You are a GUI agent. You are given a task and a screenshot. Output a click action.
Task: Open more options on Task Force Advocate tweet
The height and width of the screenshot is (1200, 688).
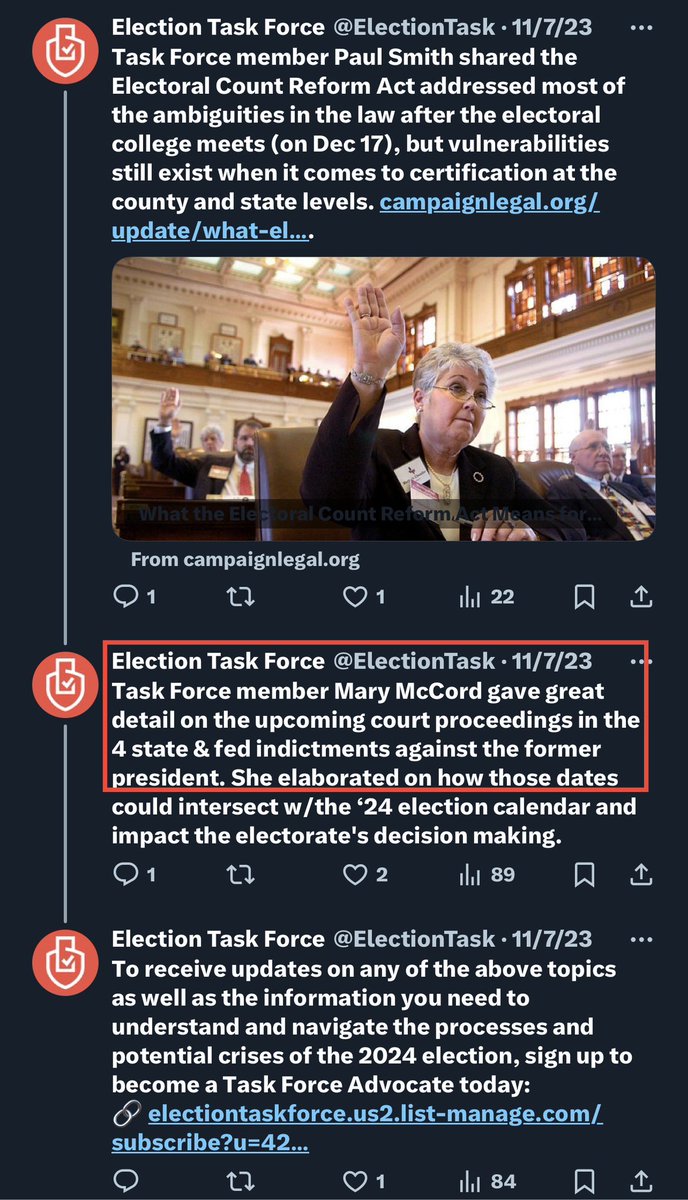[x=640, y=939]
